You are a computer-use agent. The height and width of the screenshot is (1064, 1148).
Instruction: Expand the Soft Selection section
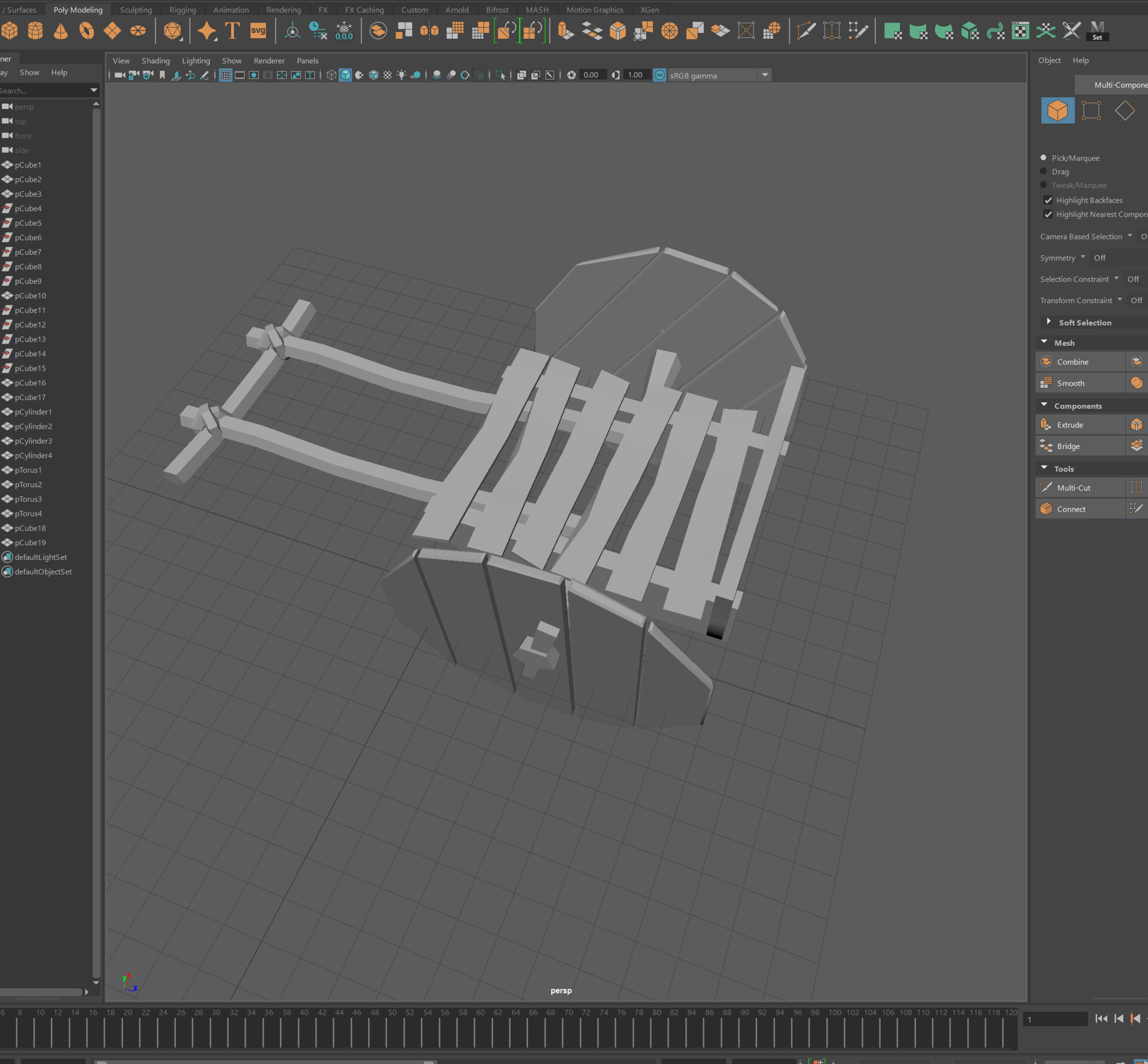pos(1048,322)
